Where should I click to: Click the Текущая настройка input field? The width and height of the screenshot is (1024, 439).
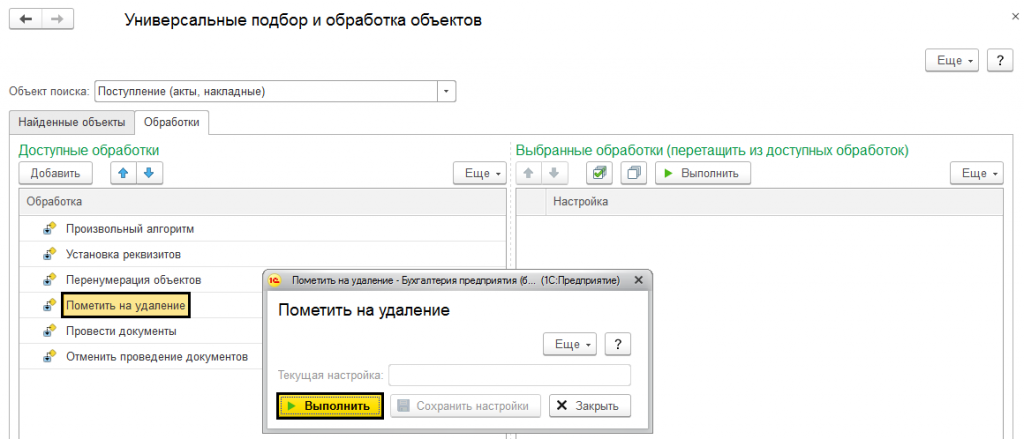pyautogui.click(x=509, y=375)
